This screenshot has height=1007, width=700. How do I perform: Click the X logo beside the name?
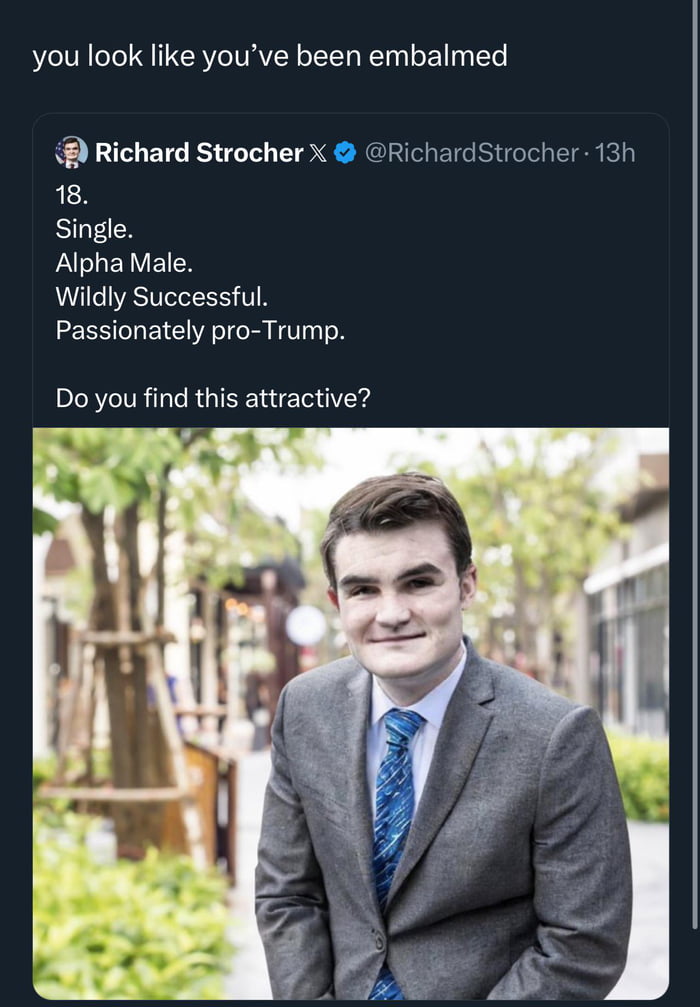(318, 153)
